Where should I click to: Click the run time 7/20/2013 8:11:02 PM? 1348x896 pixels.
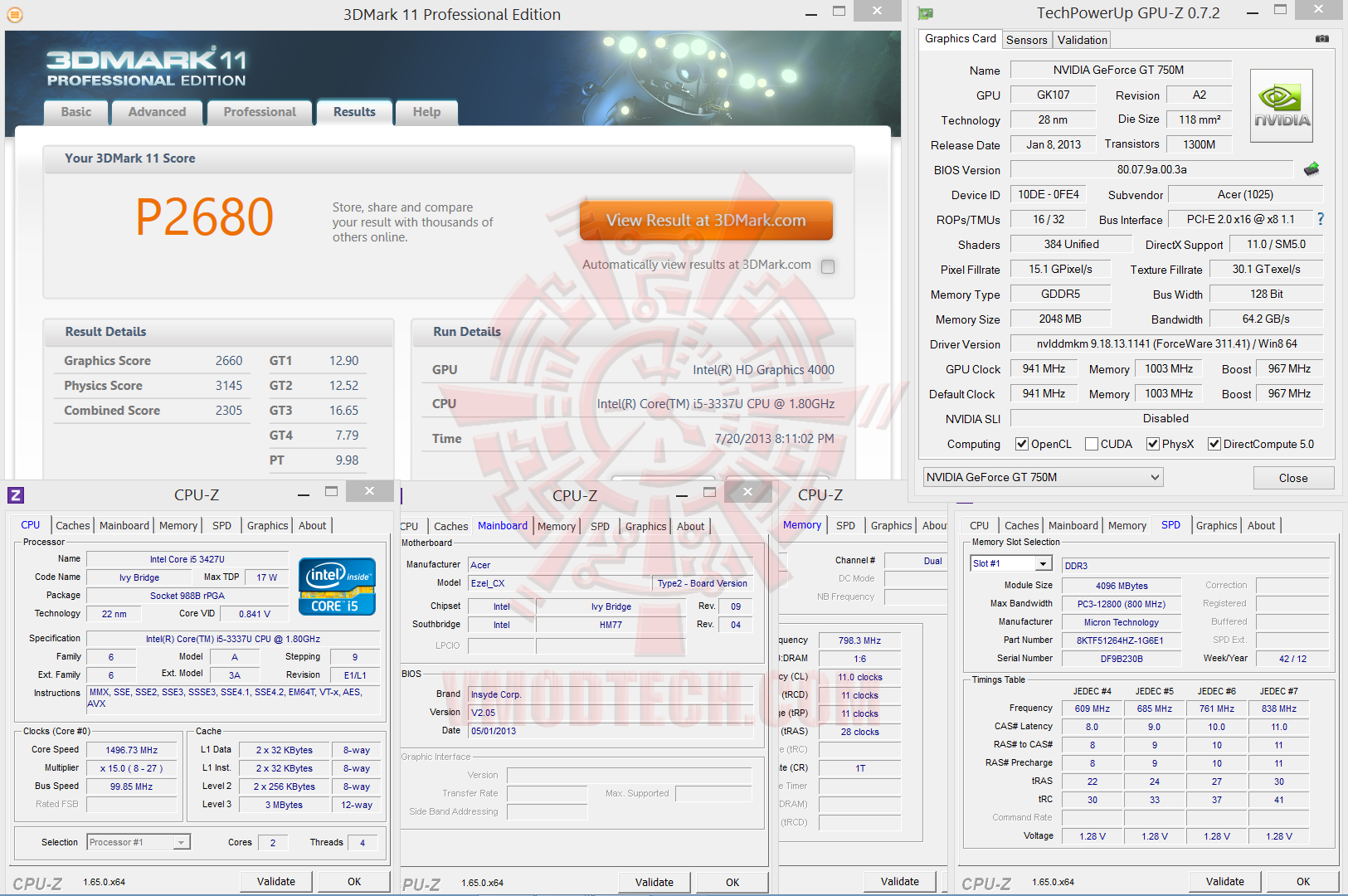coord(774,439)
